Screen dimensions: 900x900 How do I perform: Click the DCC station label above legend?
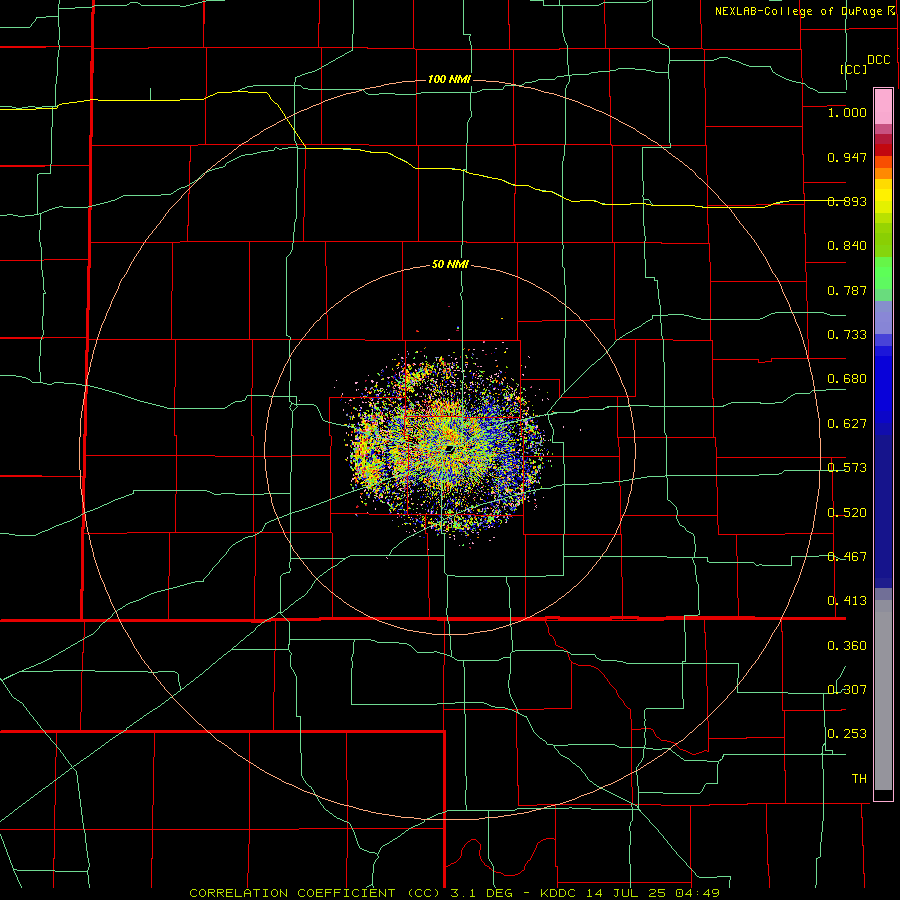point(879,60)
